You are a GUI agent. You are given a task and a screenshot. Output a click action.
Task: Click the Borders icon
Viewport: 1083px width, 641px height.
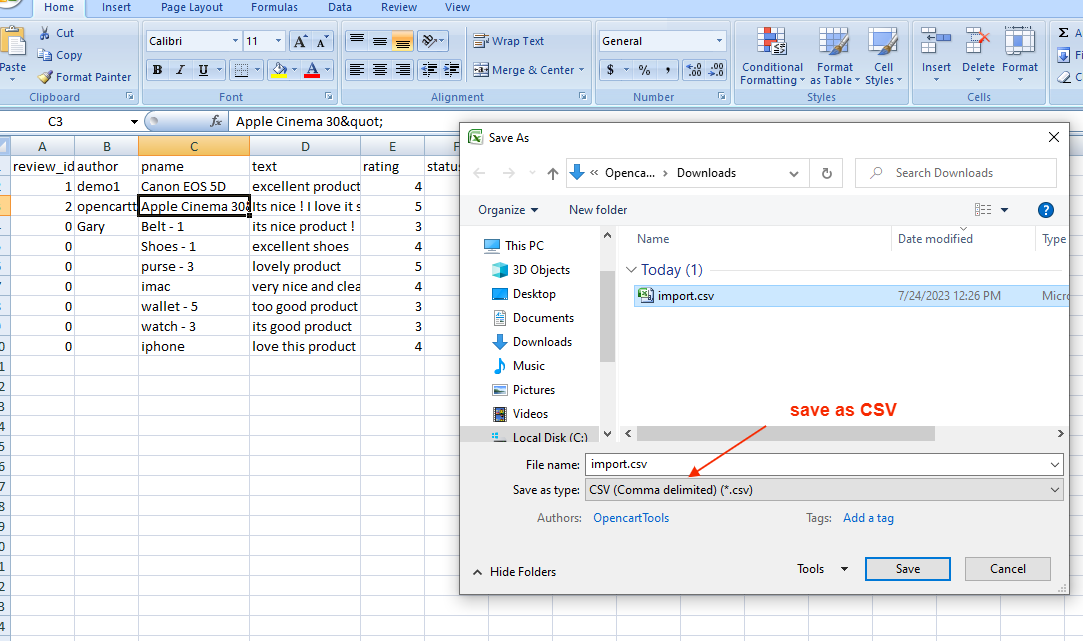pos(241,70)
